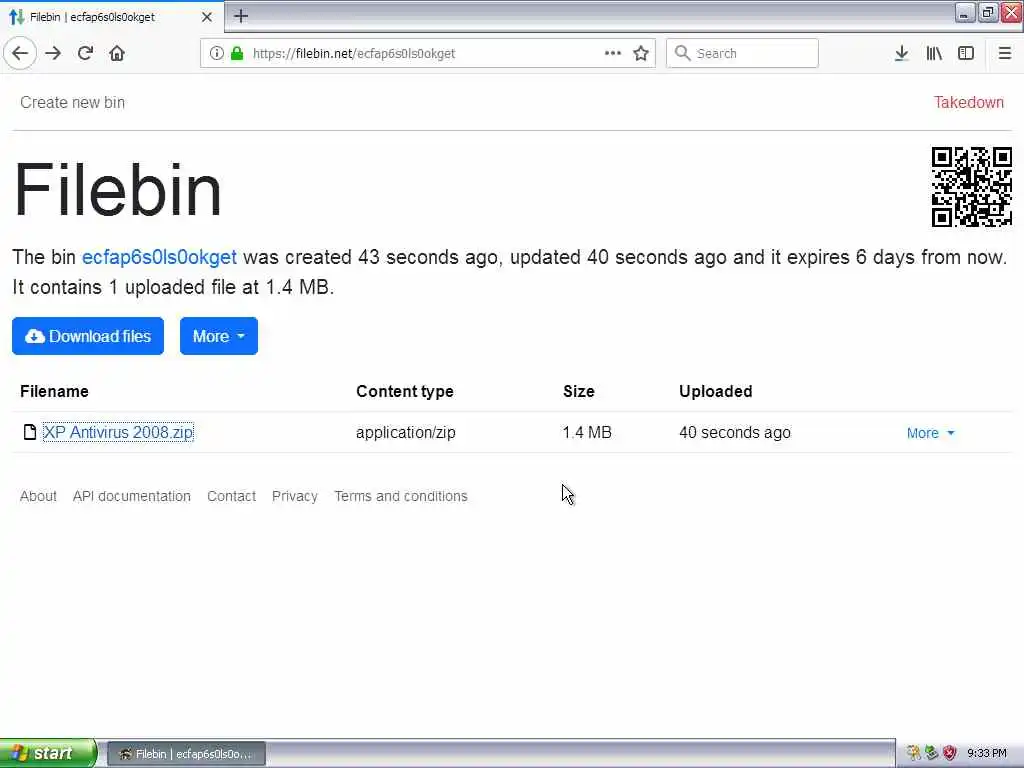This screenshot has width=1024, height=768.
Task: Click the first system tray icon
Action: (913, 754)
